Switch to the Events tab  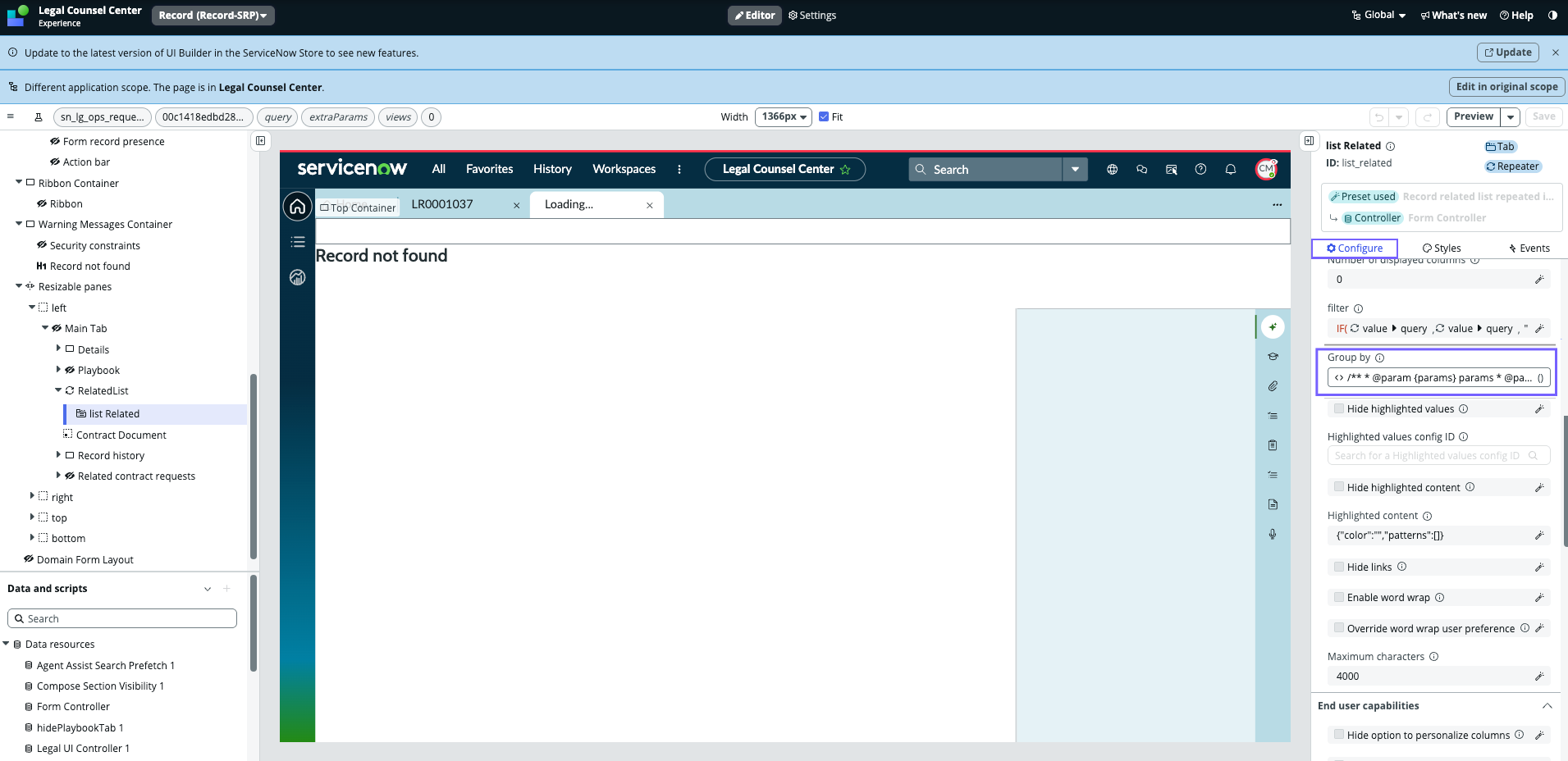click(1529, 248)
